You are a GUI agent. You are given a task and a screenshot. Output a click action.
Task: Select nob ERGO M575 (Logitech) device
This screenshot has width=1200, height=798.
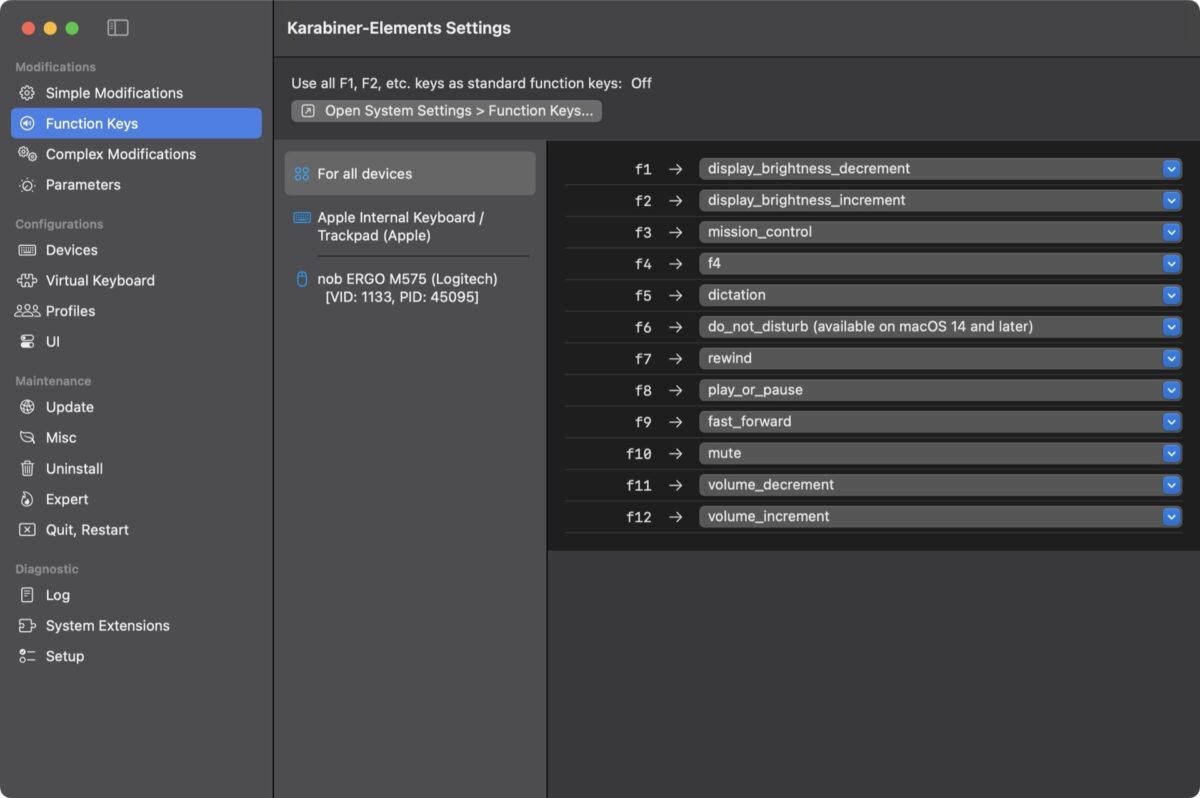click(x=410, y=288)
